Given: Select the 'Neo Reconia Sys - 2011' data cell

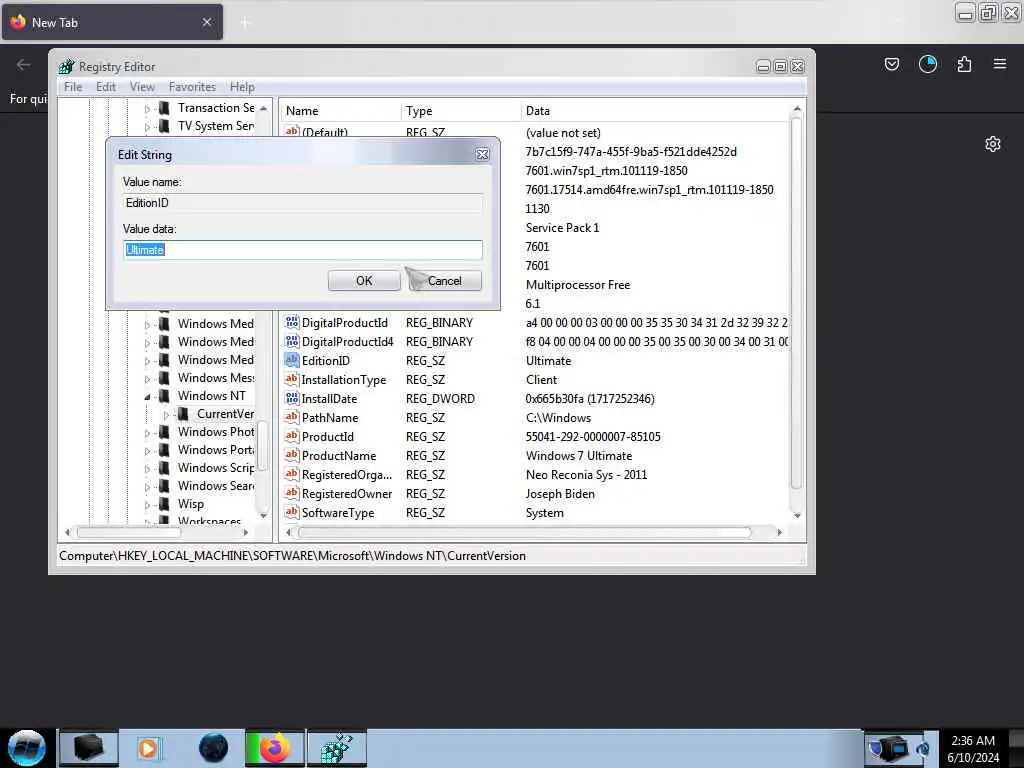Looking at the screenshot, I should tap(586, 475).
